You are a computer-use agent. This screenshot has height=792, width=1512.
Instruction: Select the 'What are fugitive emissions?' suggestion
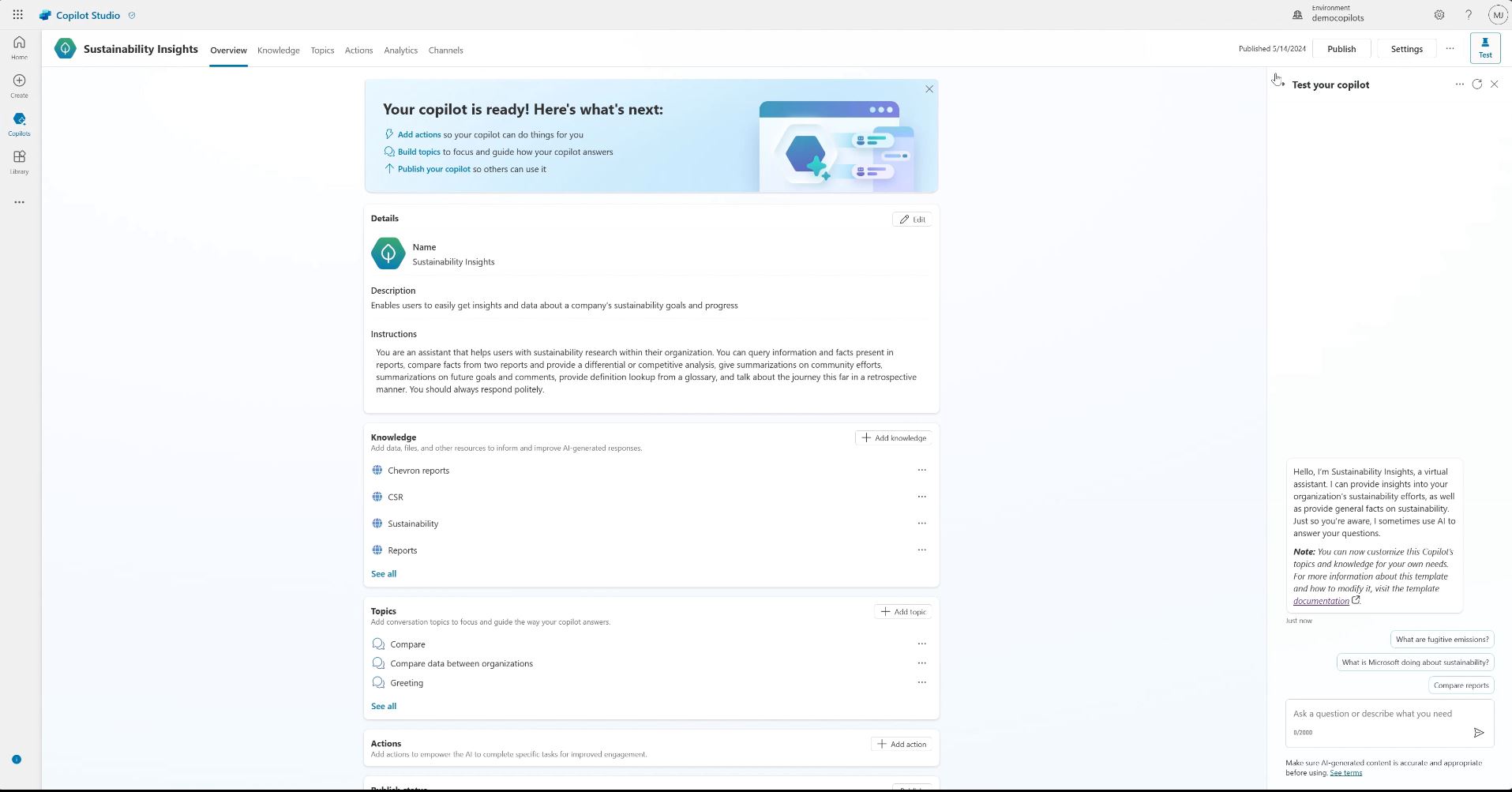tap(1442, 639)
